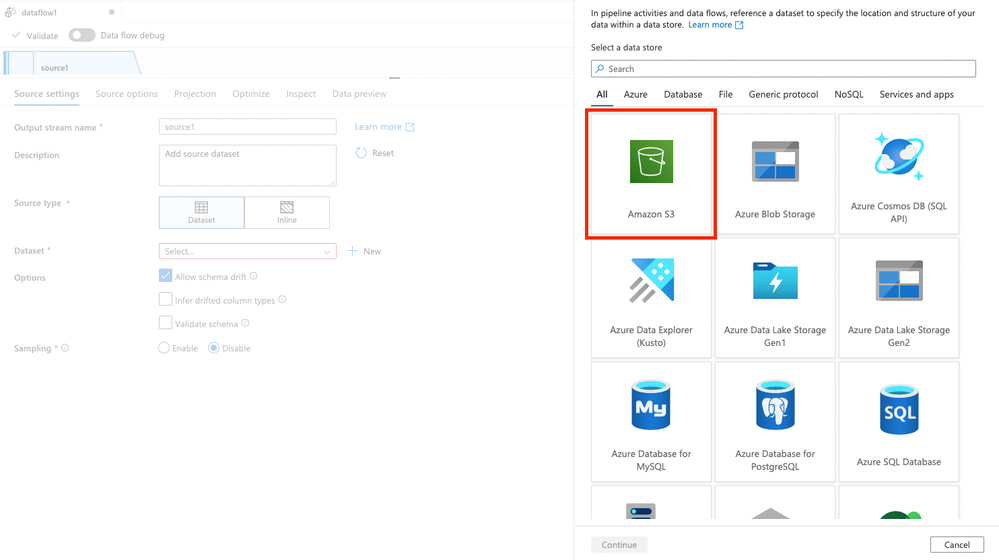Open the Projection tab

pos(195,94)
